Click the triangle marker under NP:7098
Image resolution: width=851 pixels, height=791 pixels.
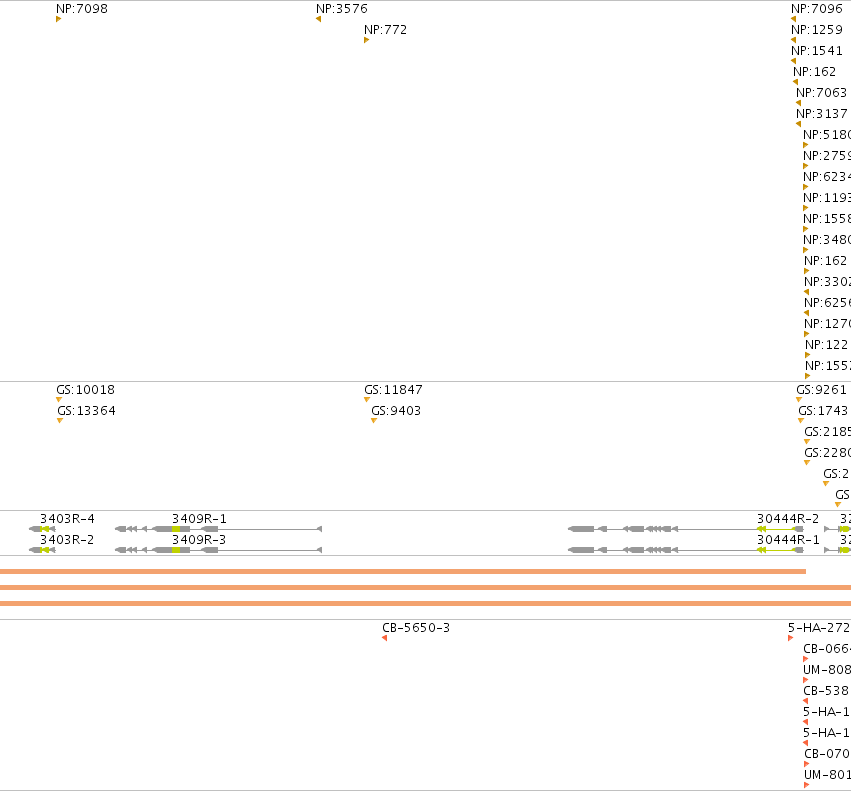pyautogui.click(x=59, y=19)
